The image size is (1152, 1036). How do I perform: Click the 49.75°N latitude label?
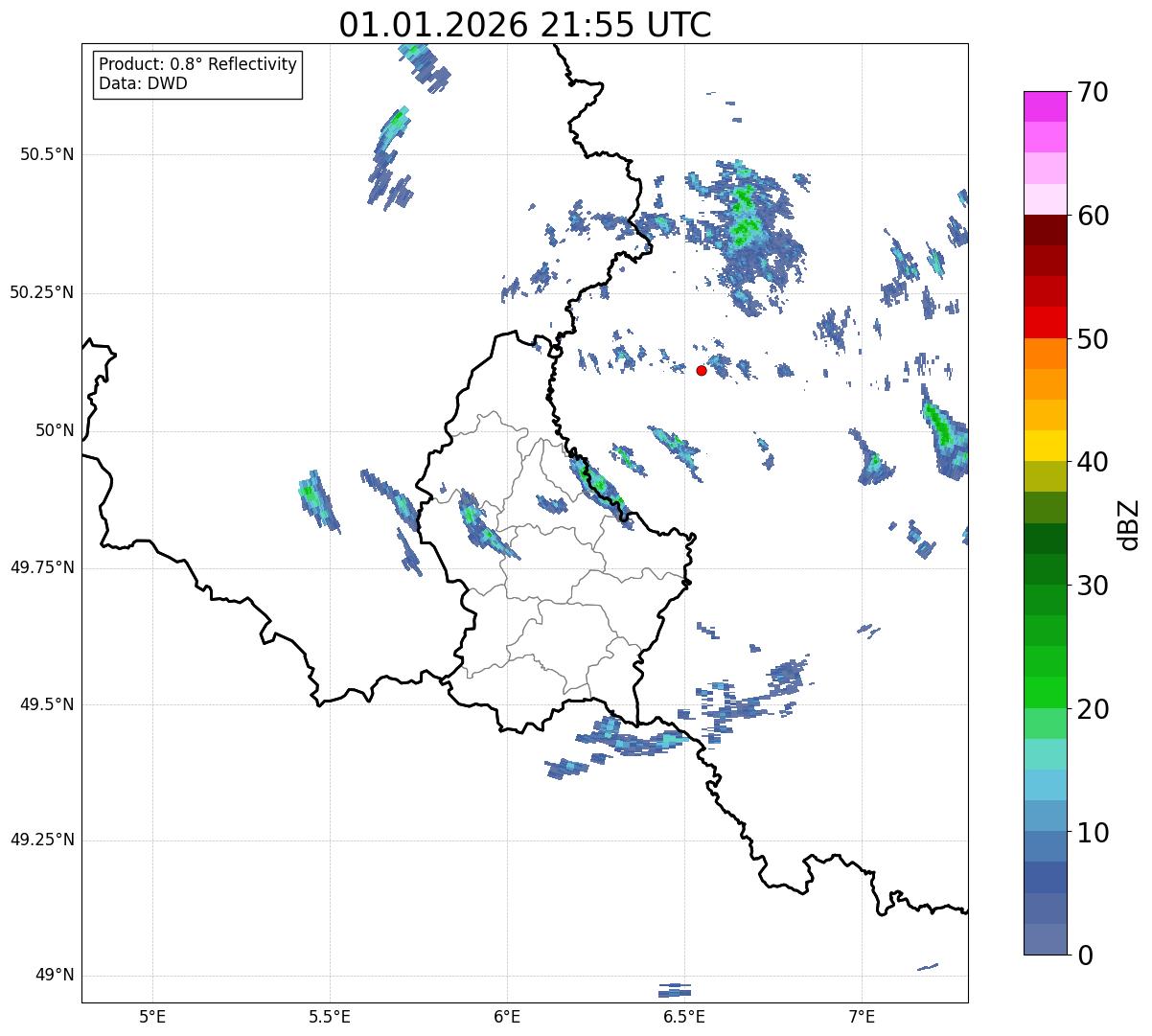tap(41, 567)
